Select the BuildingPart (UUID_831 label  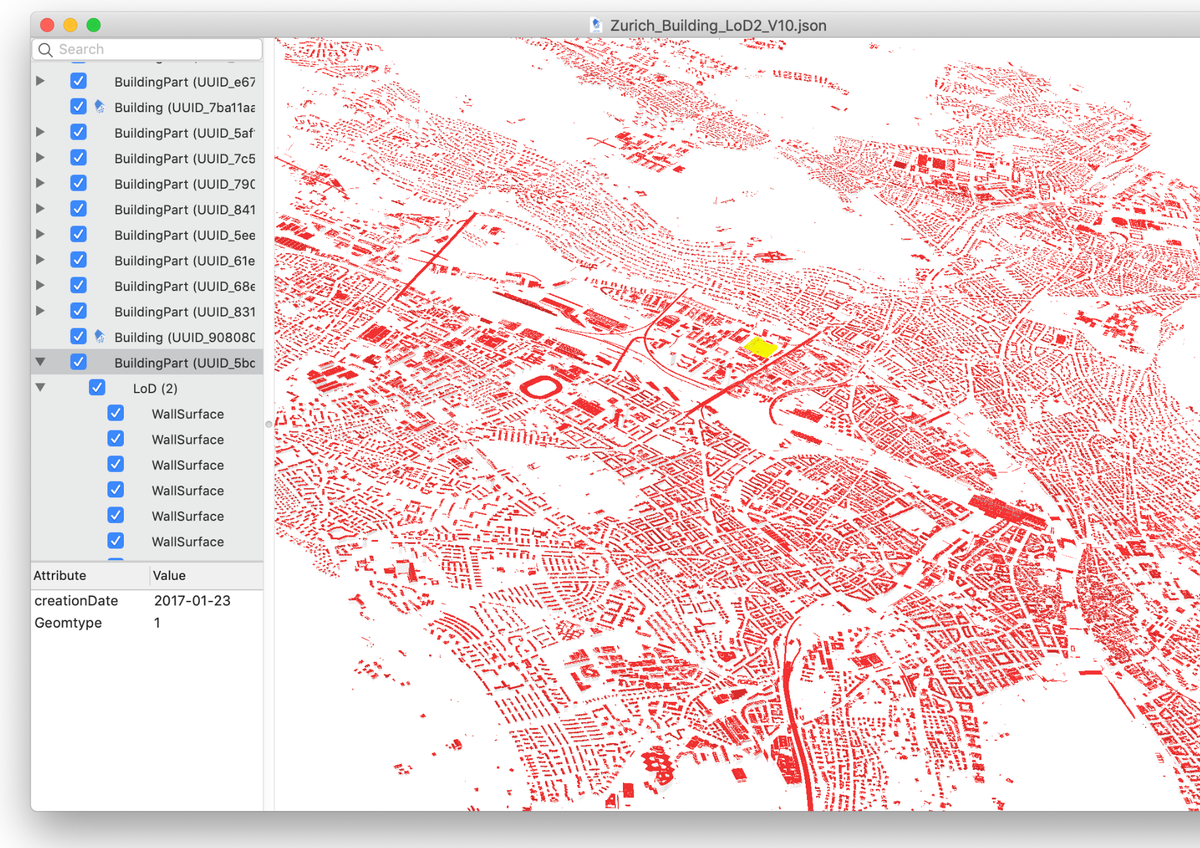(x=185, y=311)
